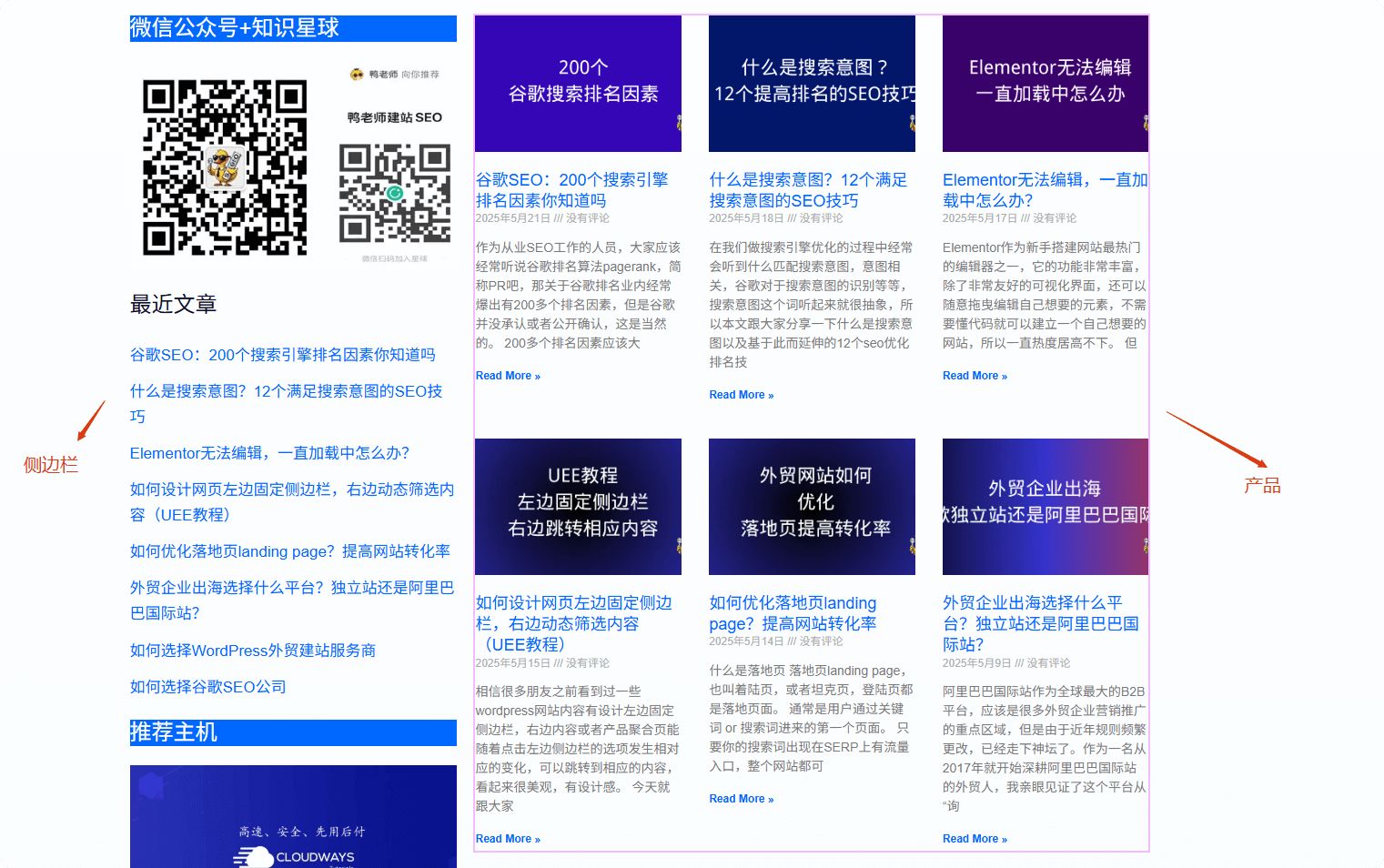Click the 外贸网站如何优化 thumbnail image
This screenshot has height=868, width=1384.
point(811,506)
